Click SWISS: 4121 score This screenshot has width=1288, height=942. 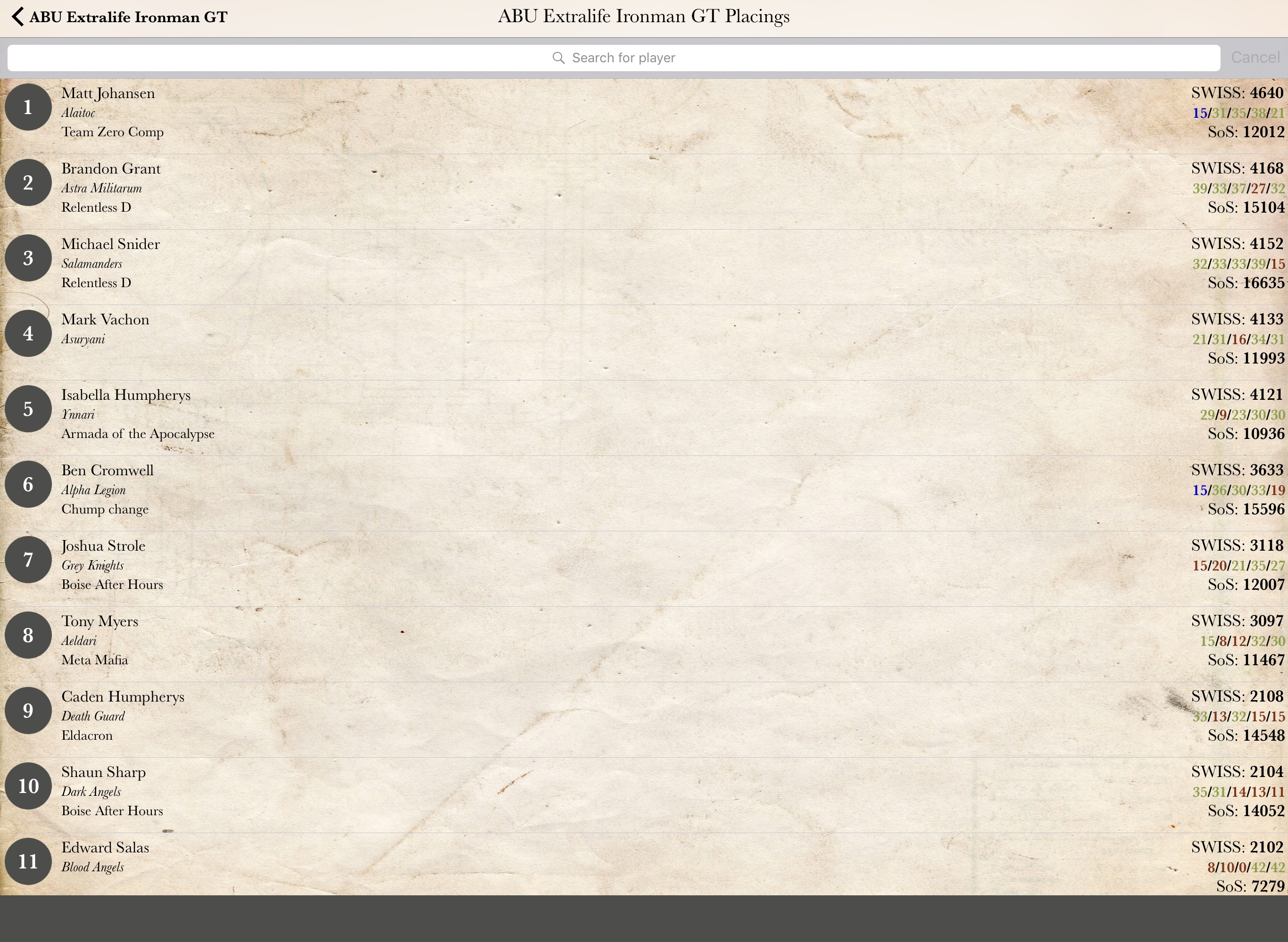(x=1237, y=394)
